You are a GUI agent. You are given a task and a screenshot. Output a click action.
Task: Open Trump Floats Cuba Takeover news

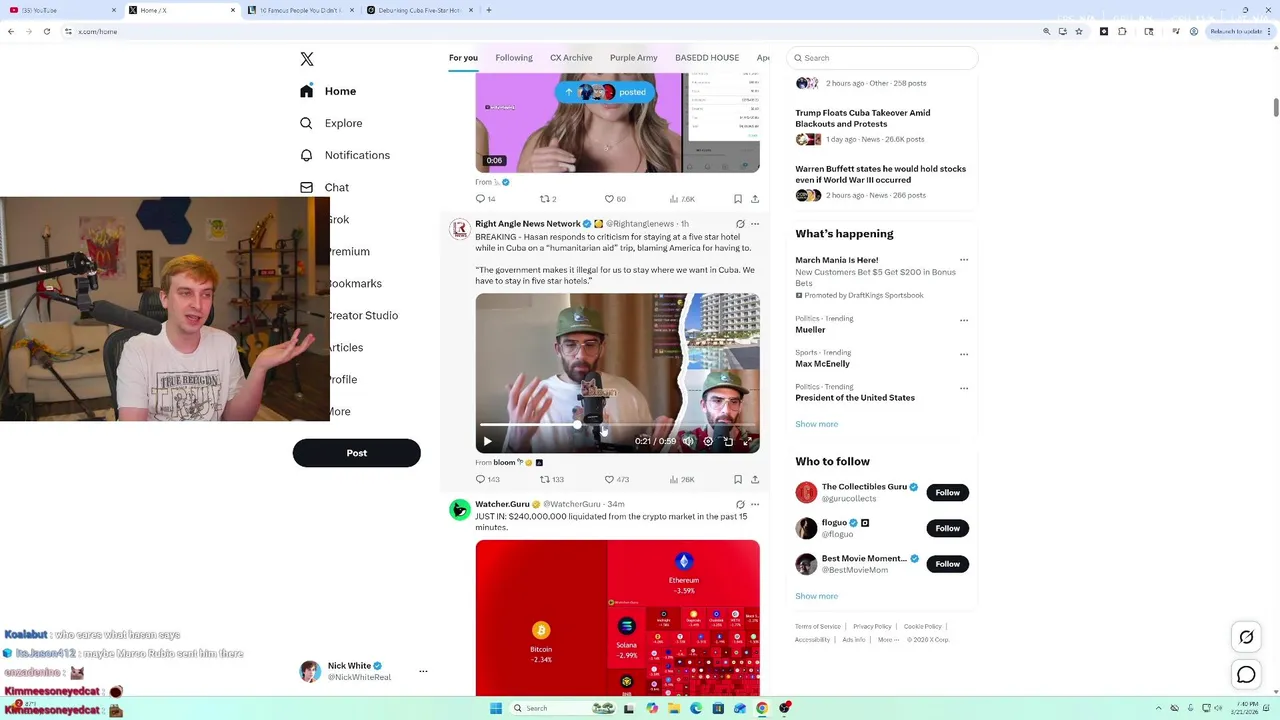pyautogui.click(x=862, y=118)
